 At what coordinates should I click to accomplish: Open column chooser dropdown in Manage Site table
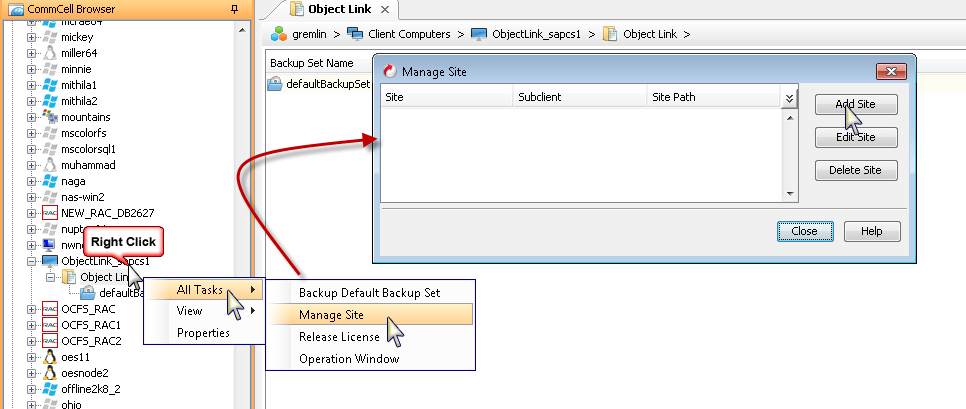tap(789, 98)
